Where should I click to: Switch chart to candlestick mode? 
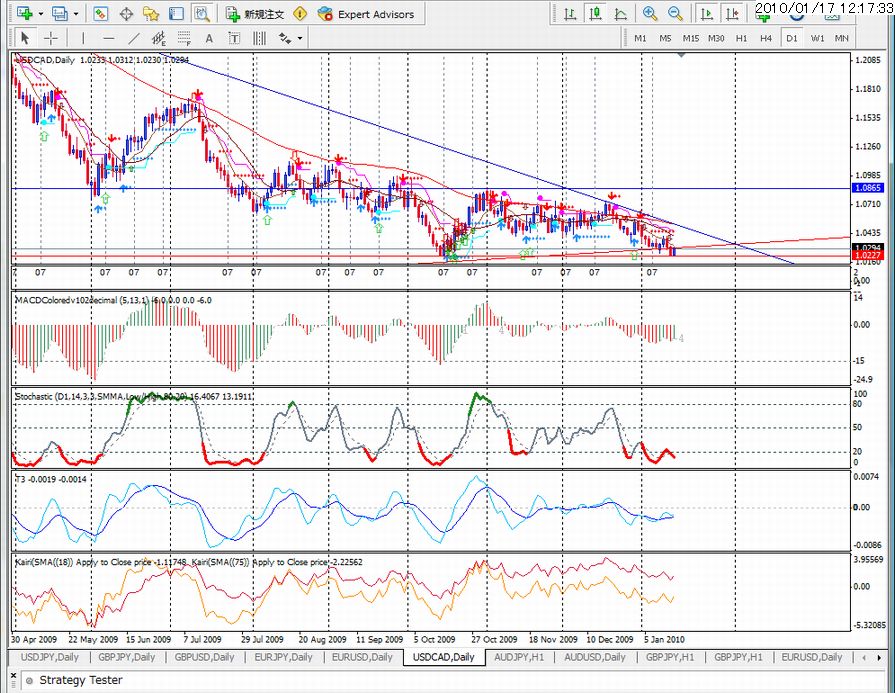[x=594, y=14]
